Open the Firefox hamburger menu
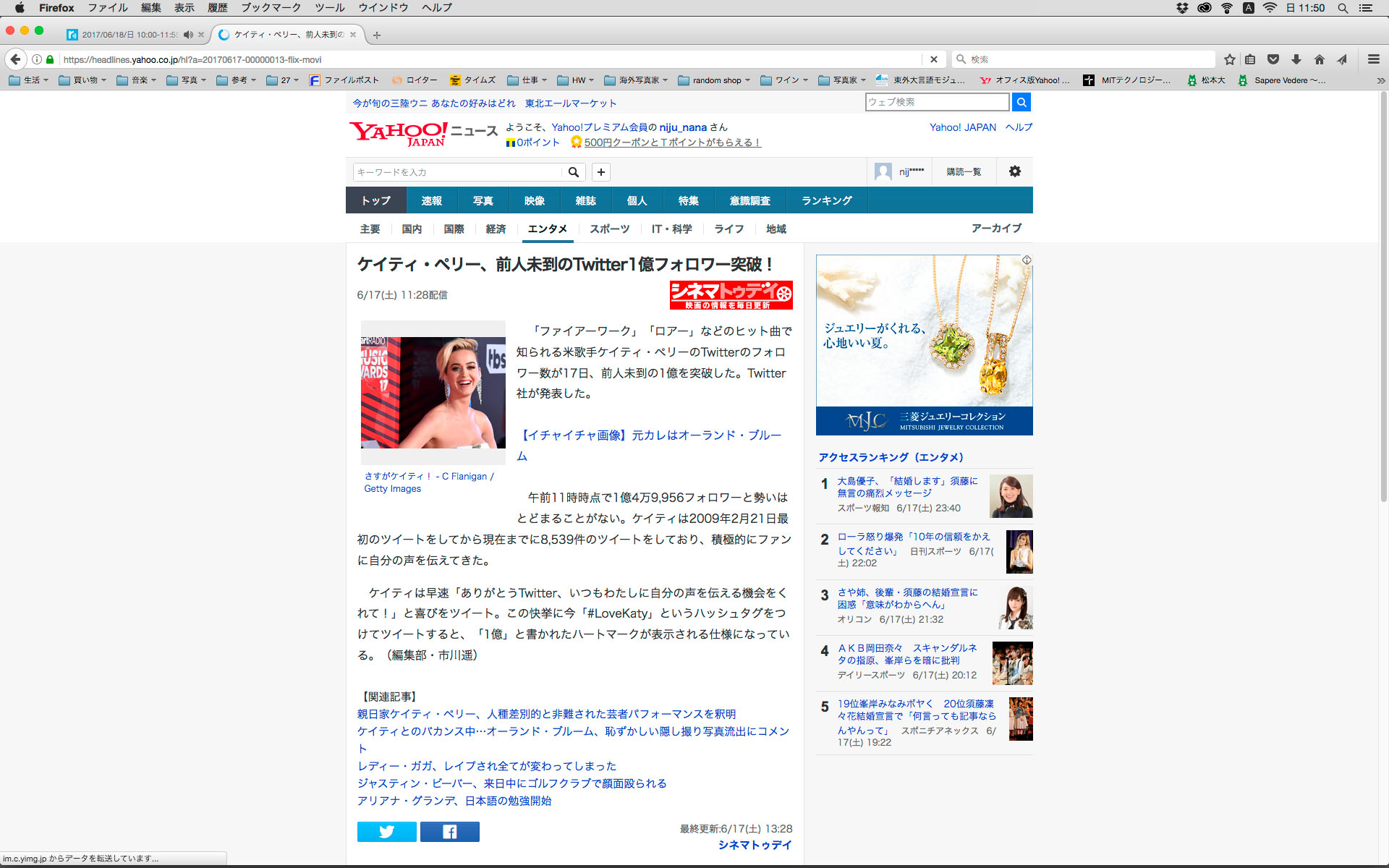 (1373, 59)
